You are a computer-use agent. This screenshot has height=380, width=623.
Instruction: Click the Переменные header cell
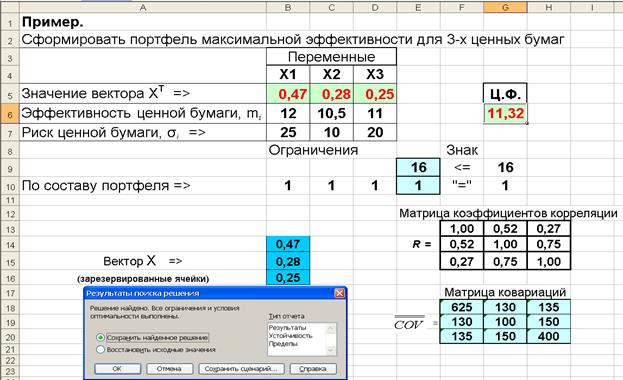(331, 57)
